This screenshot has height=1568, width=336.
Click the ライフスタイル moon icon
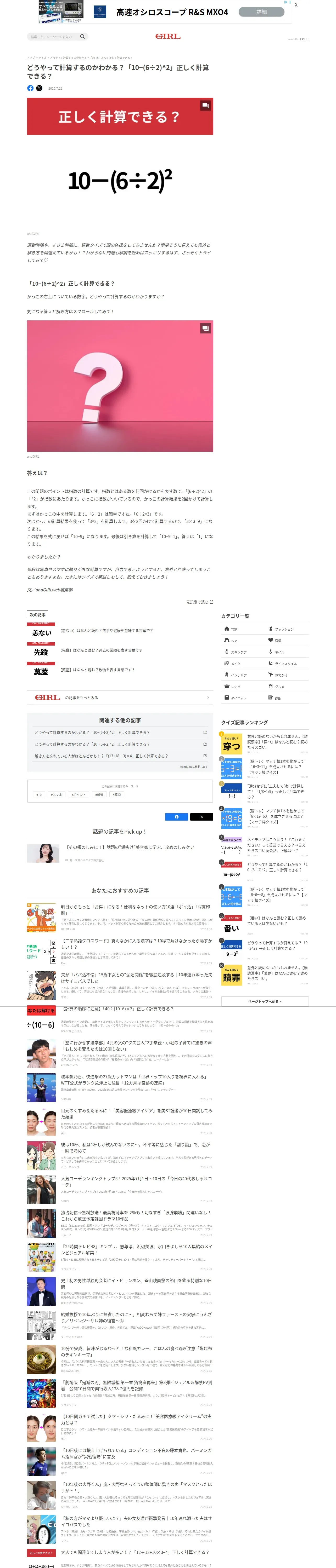271,664
